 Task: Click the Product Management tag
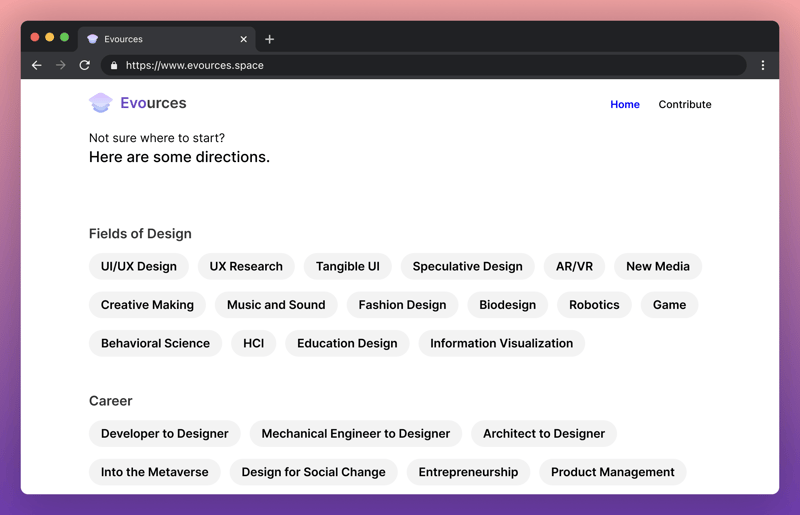click(612, 472)
